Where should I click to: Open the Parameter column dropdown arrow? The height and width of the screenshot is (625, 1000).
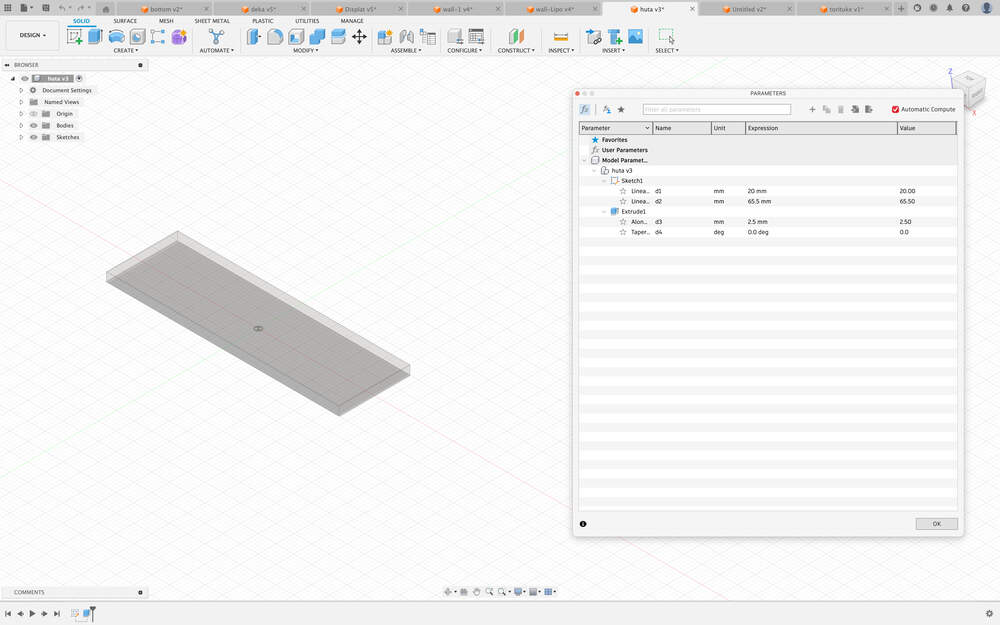click(647, 128)
